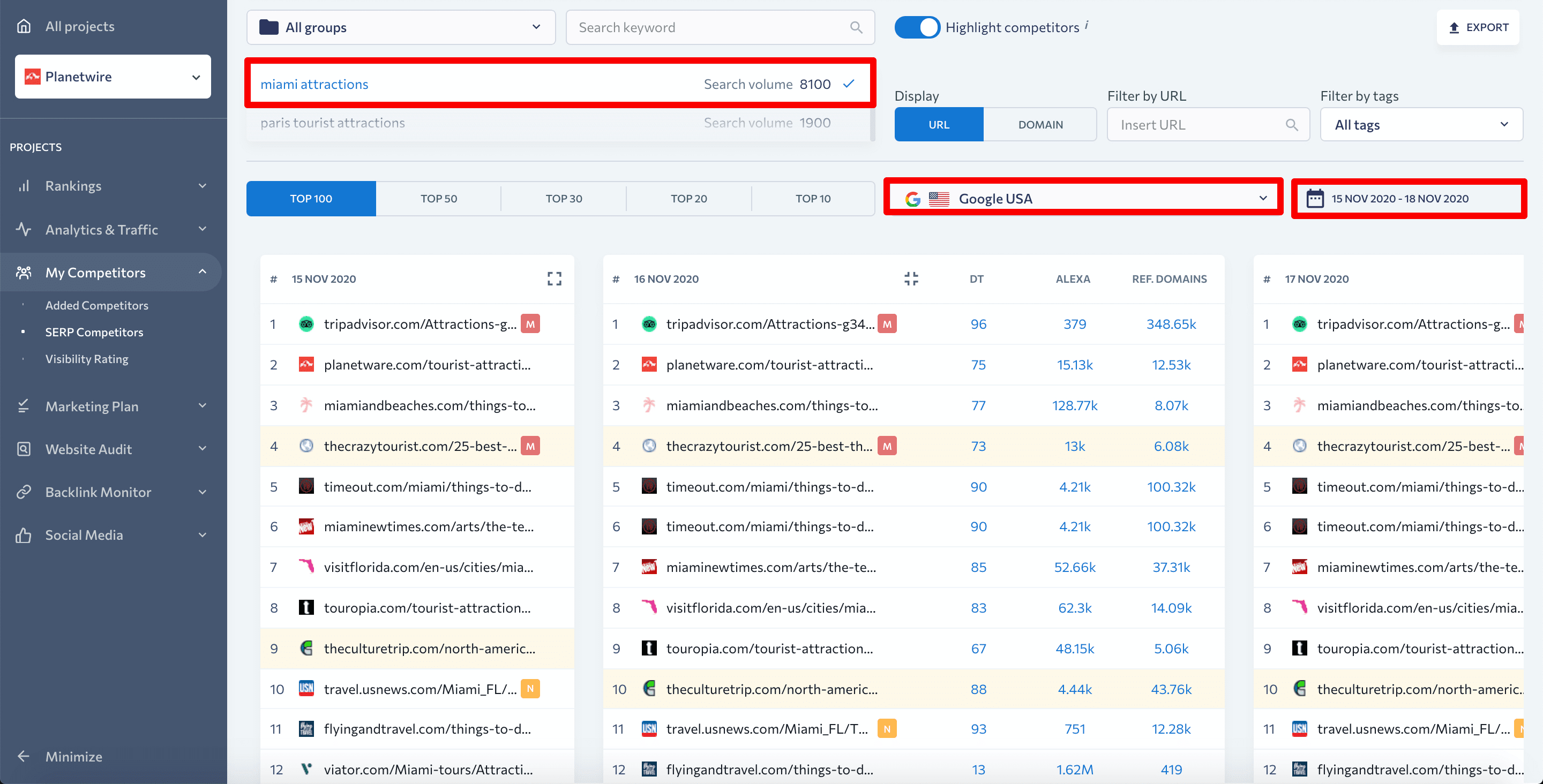Expand the Backlink Monitor chevron
The height and width of the screenshot is (784, 1543).
coord(203,492)
